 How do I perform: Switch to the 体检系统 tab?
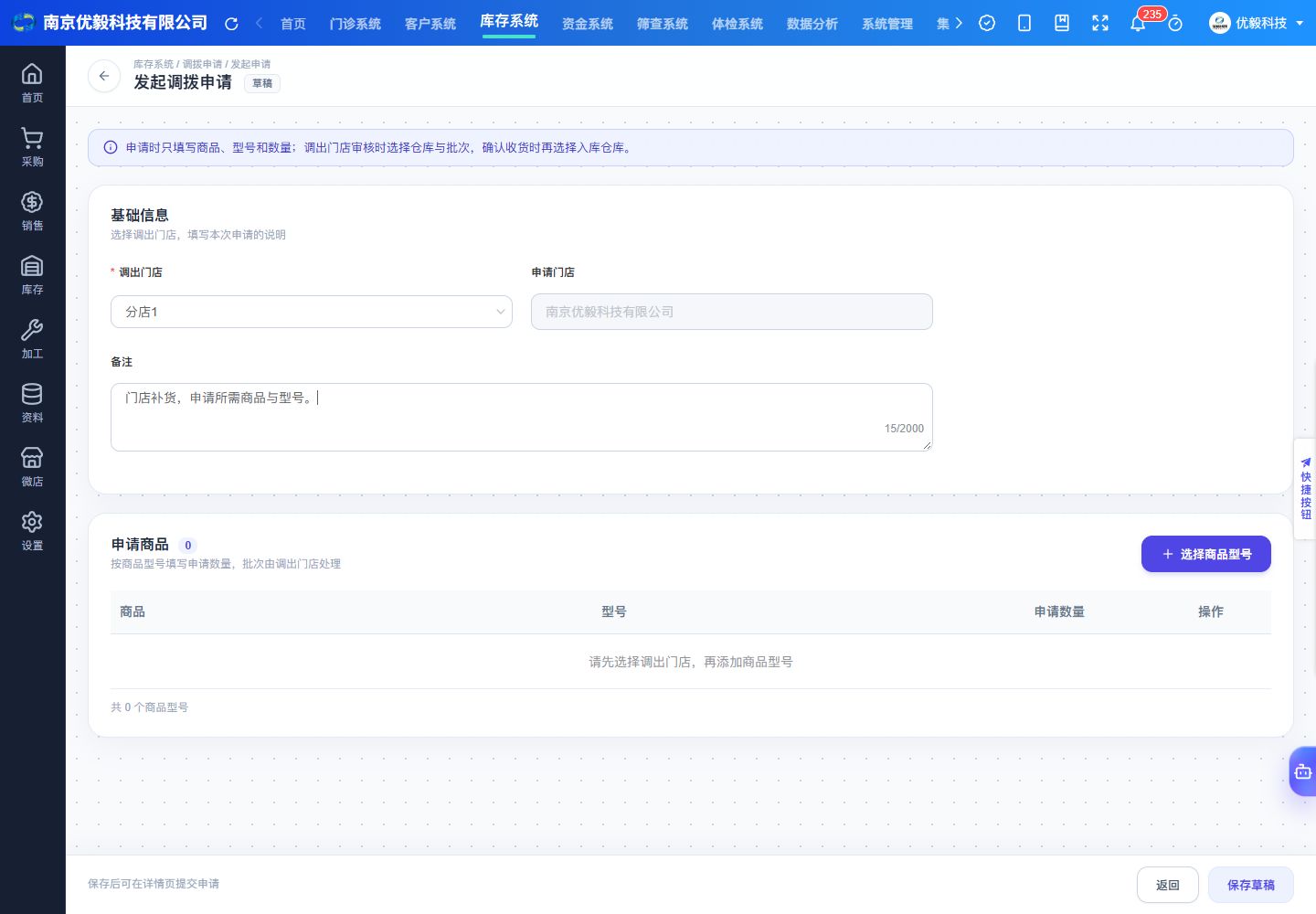(x=738, y=24)
